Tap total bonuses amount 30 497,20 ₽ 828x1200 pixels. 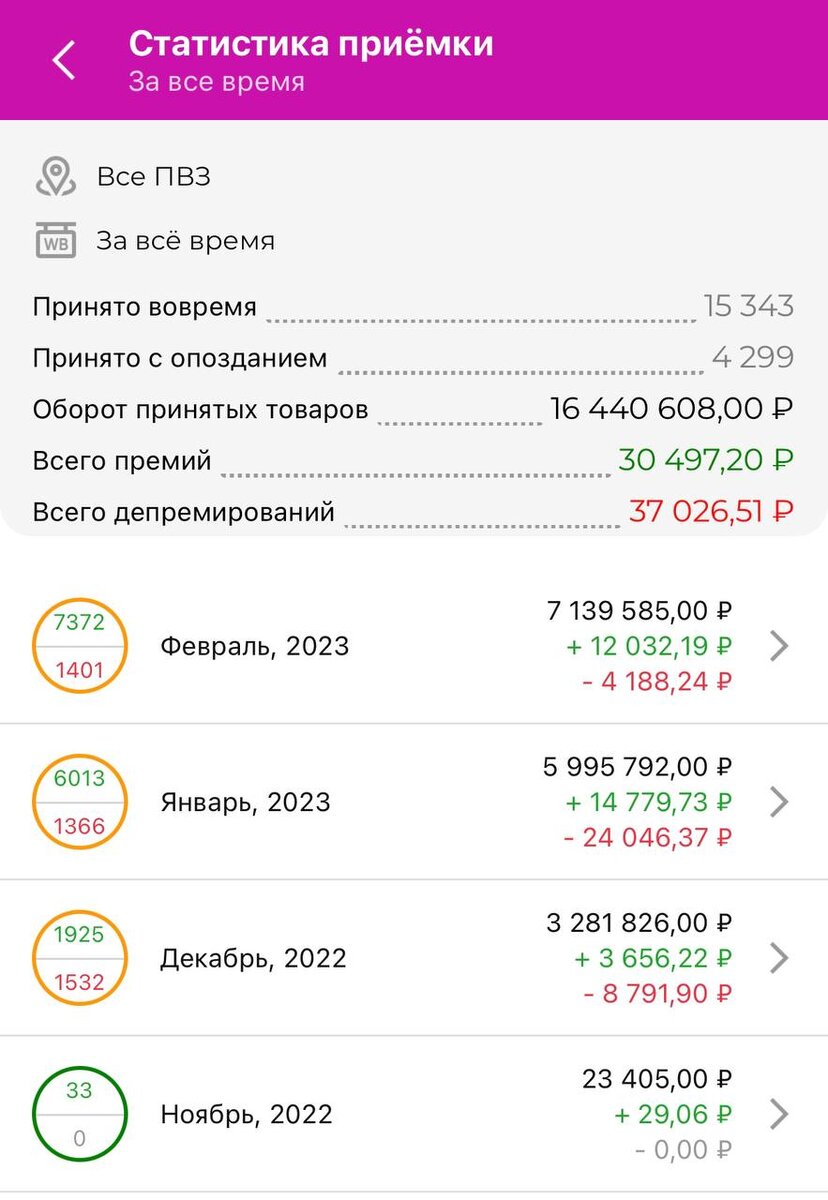(706, 460)
